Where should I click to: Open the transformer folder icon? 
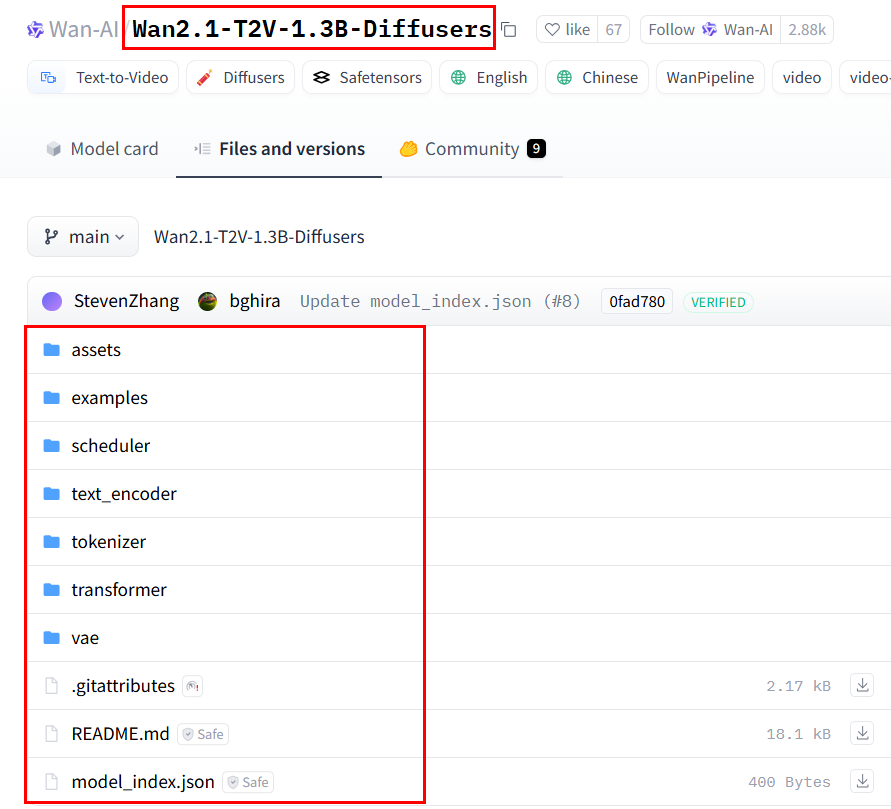click(52, 590)
